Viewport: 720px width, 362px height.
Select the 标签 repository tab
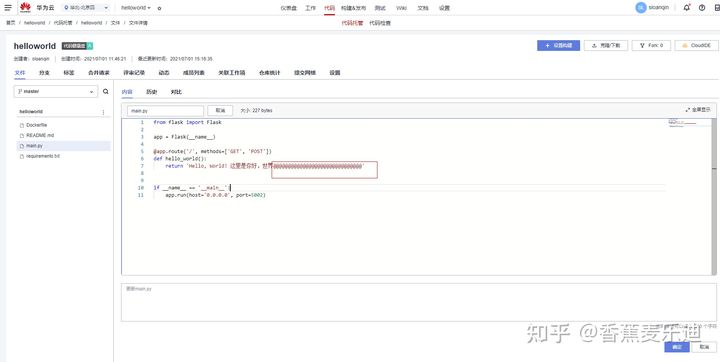click(x=68, y=73)
